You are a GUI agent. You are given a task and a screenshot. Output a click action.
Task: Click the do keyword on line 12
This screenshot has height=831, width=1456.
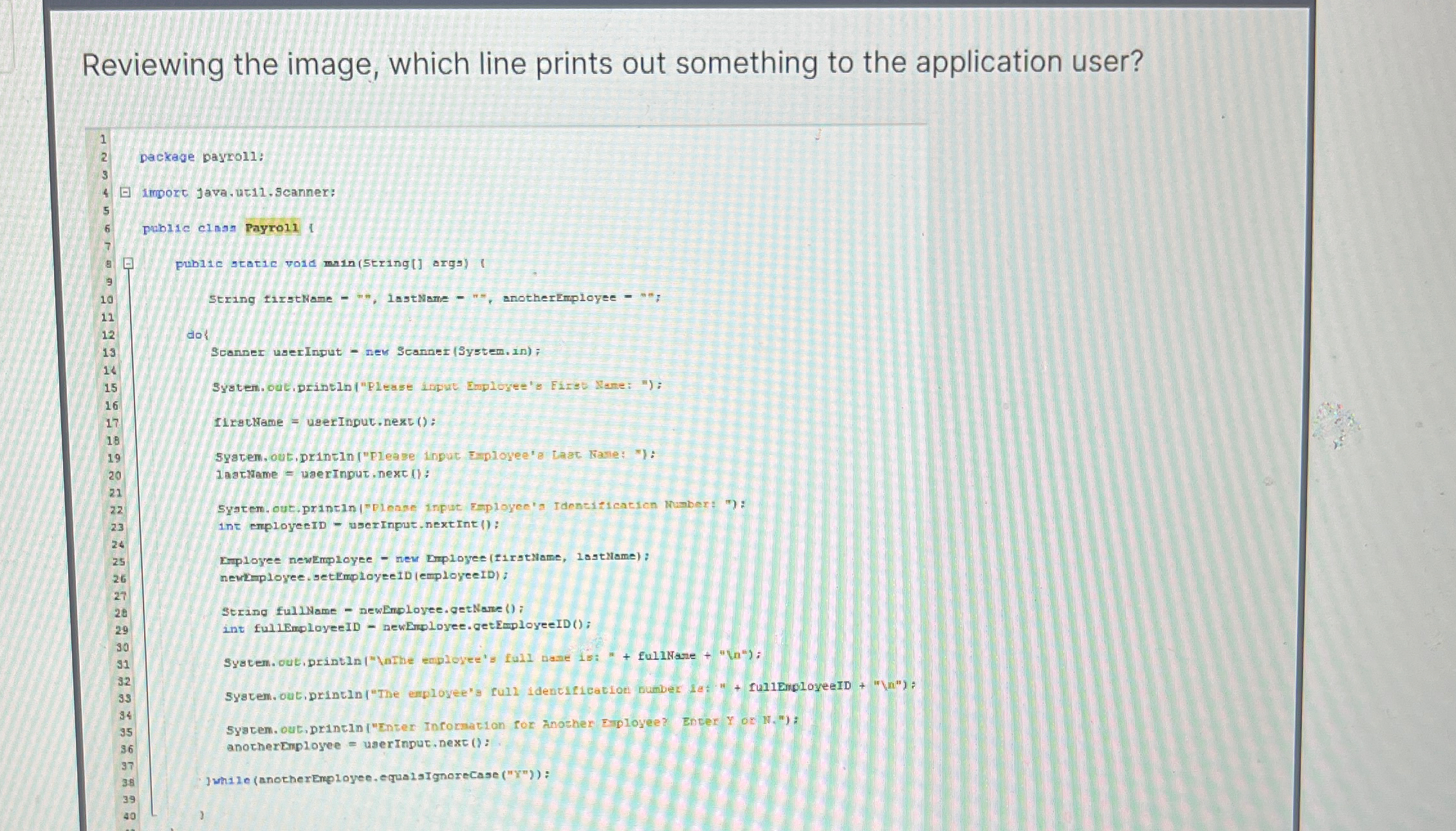click(195, 333)
